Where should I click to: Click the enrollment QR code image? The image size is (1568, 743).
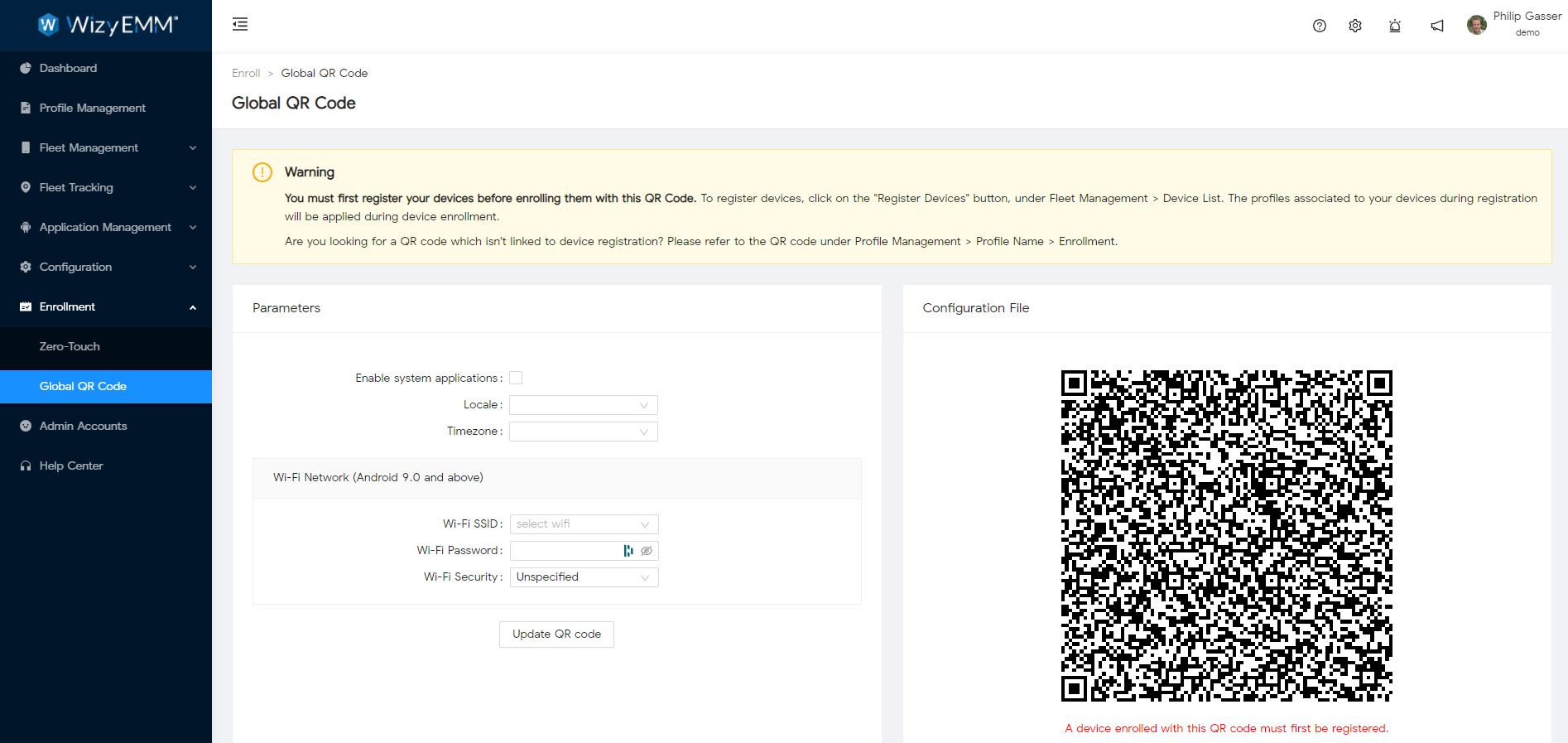pos(1227,536)
